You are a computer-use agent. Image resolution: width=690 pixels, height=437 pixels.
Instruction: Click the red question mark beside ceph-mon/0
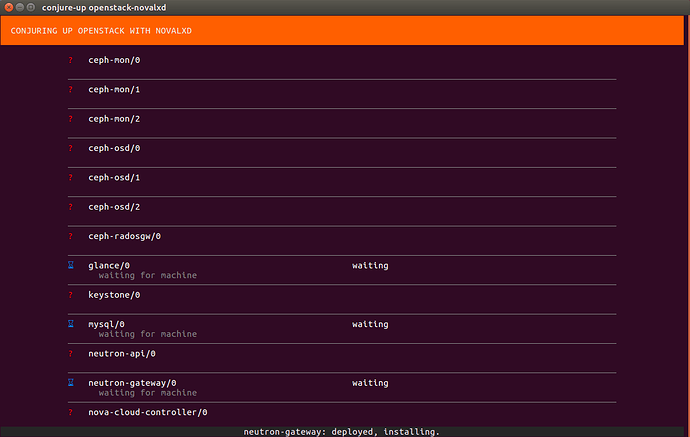(70, 60)
